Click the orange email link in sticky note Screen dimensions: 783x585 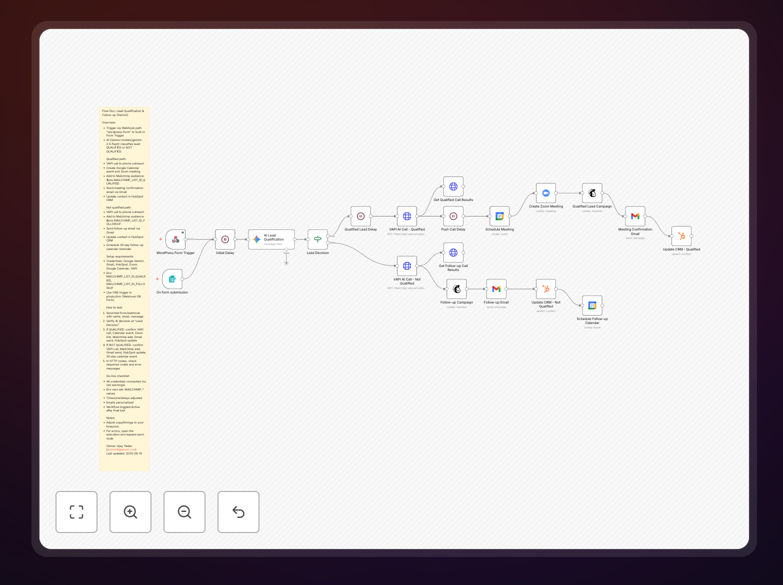[x=121, y=450]
